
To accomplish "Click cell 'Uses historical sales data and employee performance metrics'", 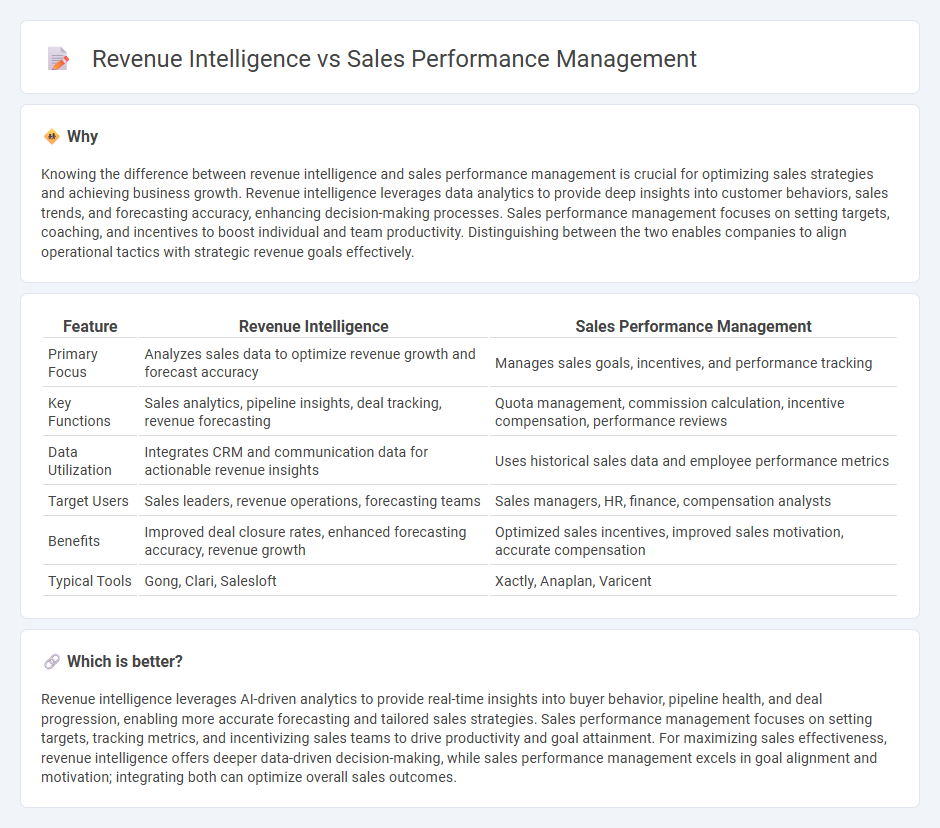I will click(x=693, y=461).
